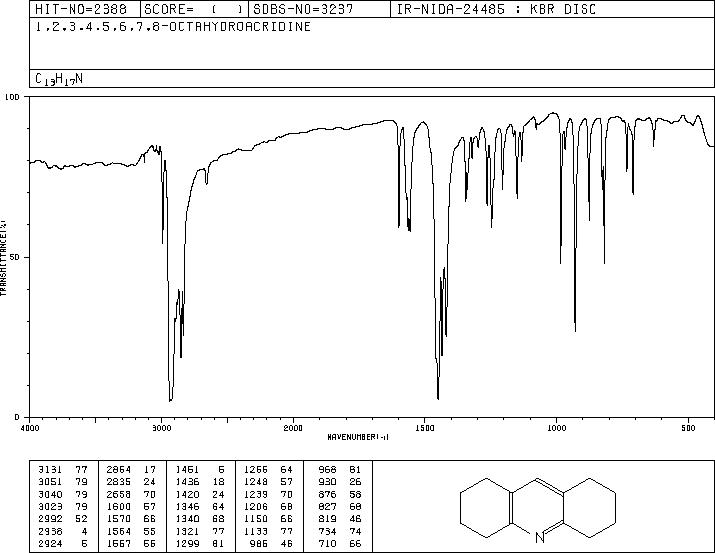Click the 968 peak entry in the table
The image size is (715, 553).
coord(340,469)
